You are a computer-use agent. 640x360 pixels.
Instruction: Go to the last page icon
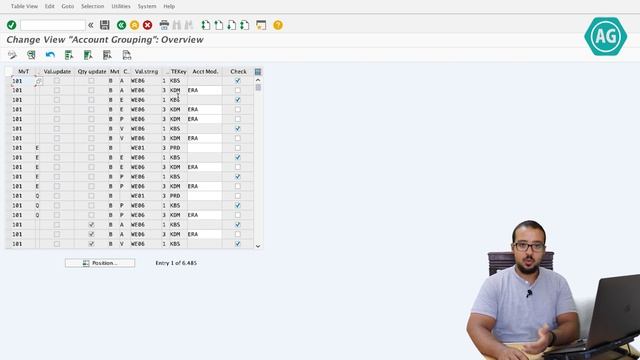(245, 25)
